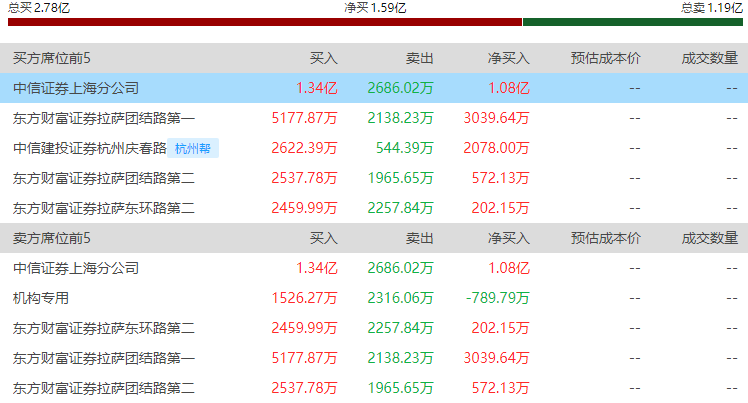Click 2459.99万 in the 买方席位前5 section
748x403 pixels.
(x=304, y=208)
